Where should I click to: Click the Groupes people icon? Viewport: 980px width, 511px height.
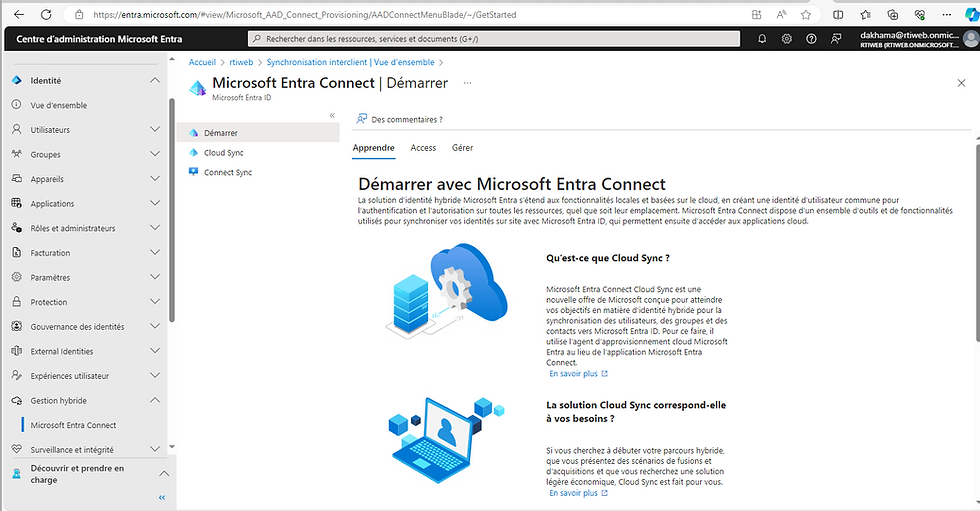point(17,154)
